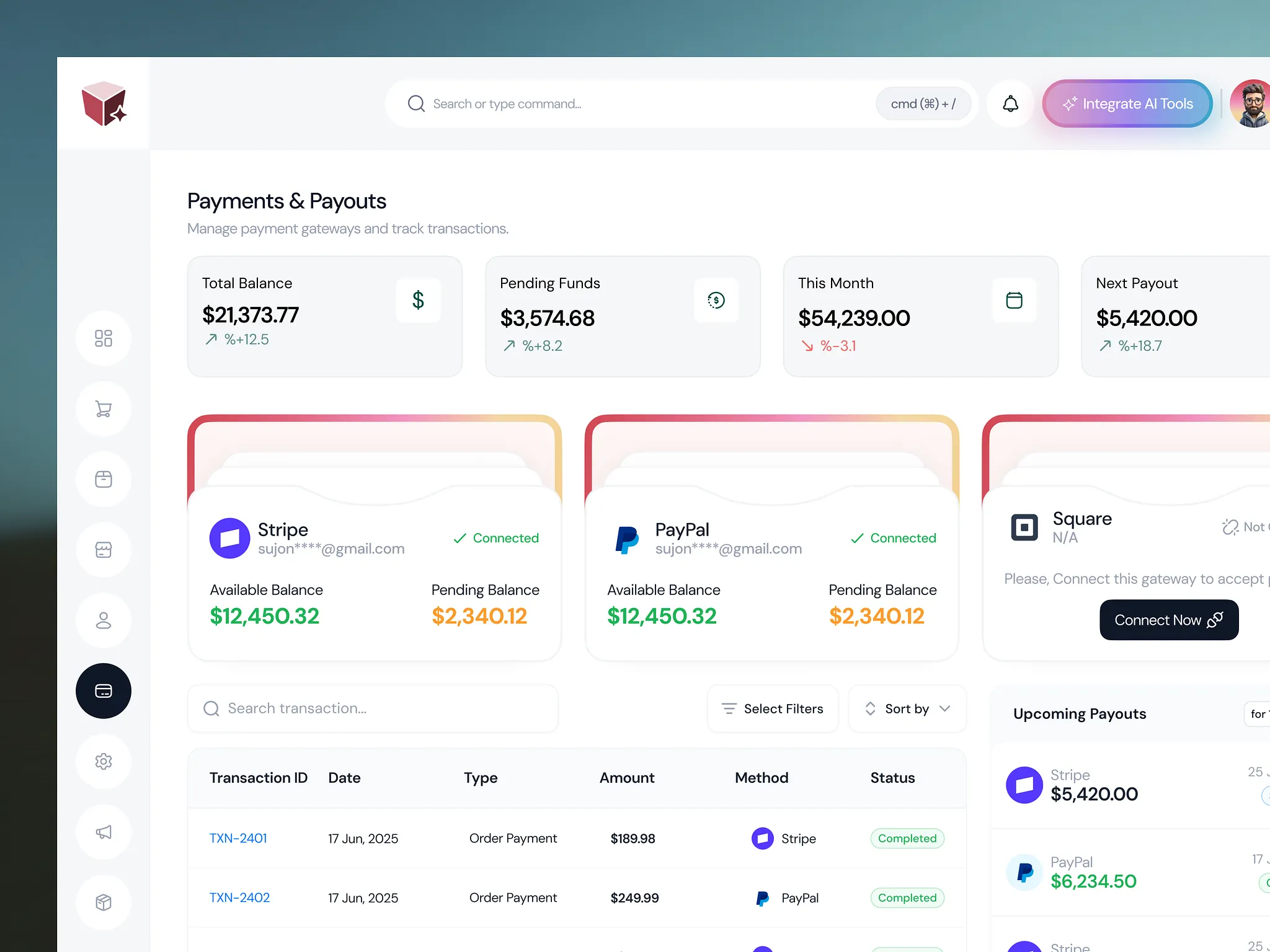Screen dimensions: 1270x952
Task: Sort by the Date column header
Action: point(344,778)
